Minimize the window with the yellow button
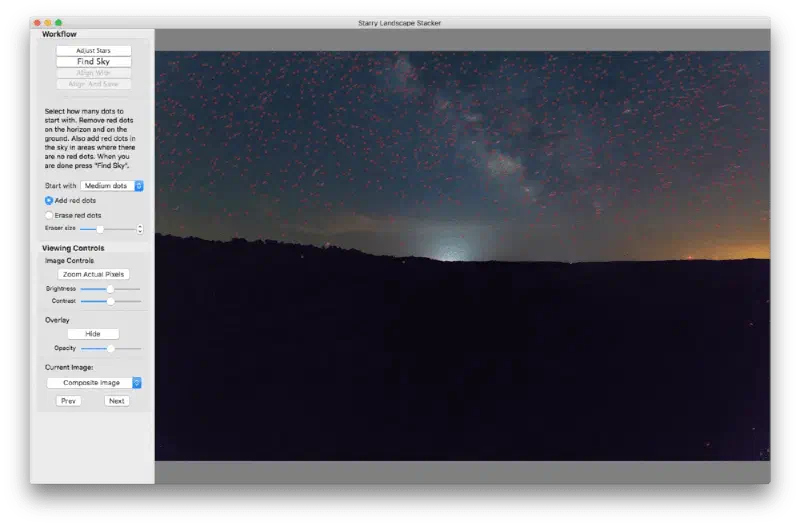The image size is (800, 526). coord(48,22)
